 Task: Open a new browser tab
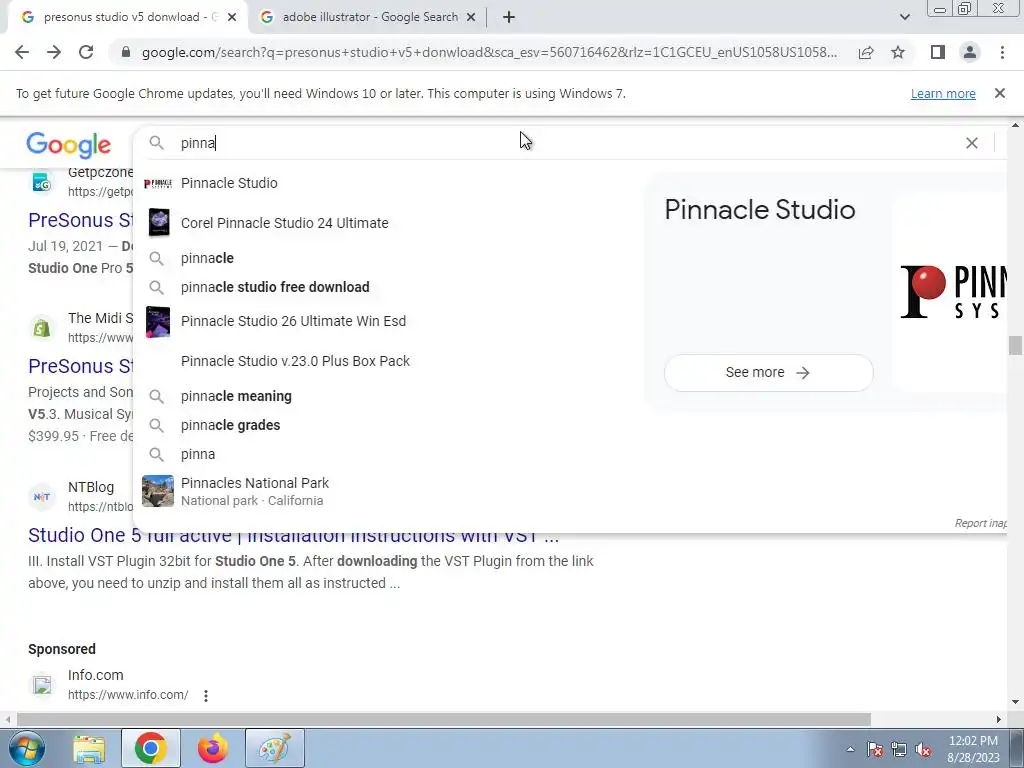[509, 17]
